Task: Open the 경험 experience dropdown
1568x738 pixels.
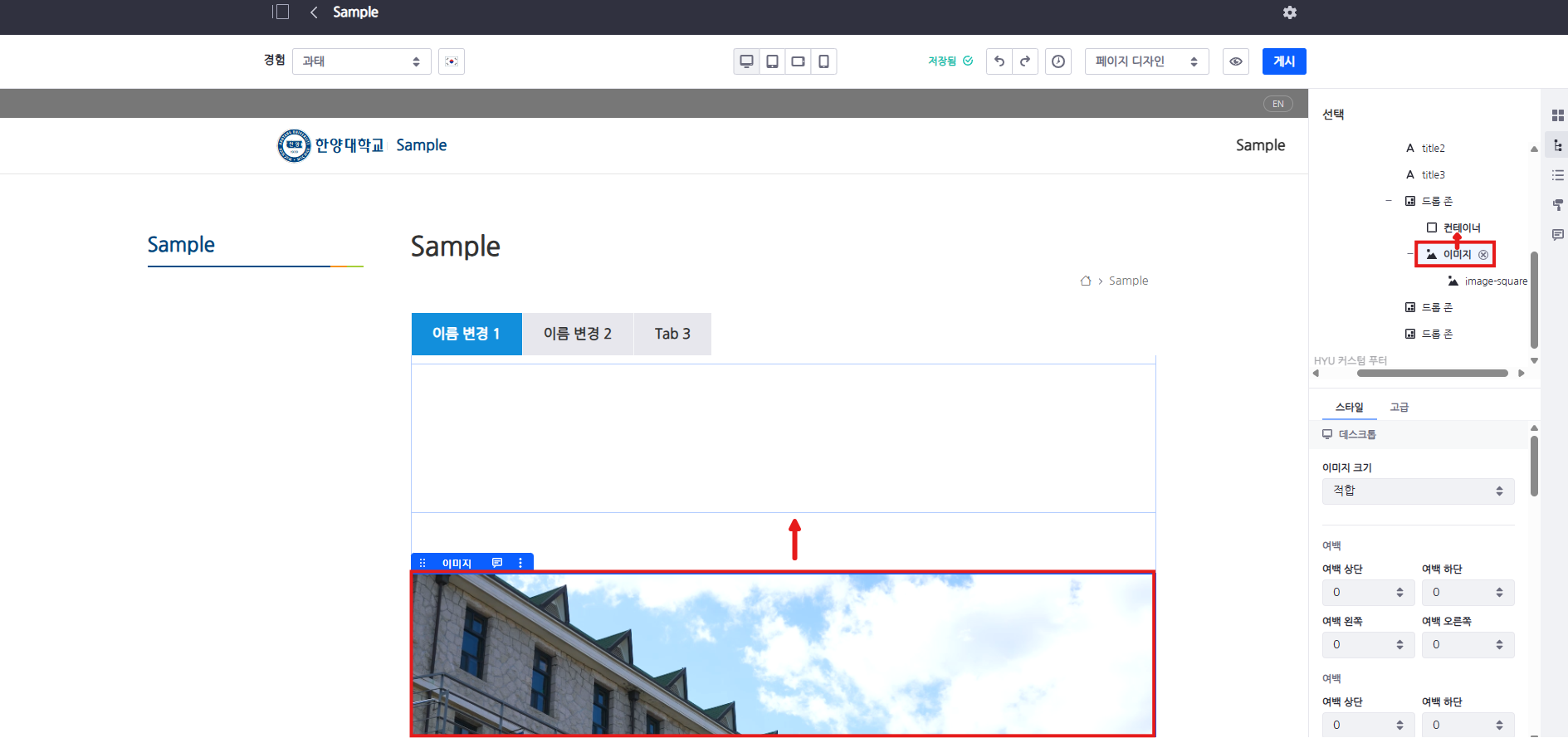Action: [x=361, y=61]
